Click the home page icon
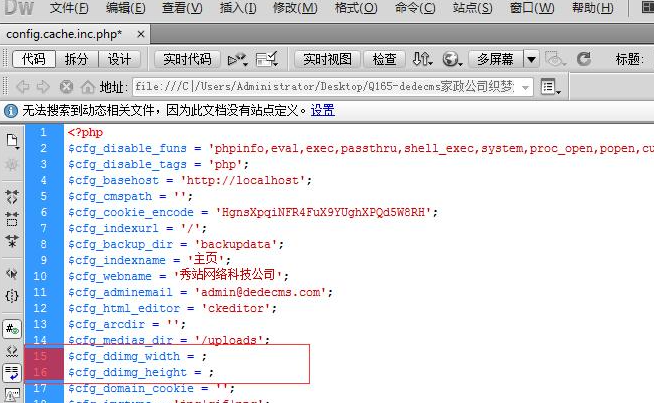 tap(88, 87)
